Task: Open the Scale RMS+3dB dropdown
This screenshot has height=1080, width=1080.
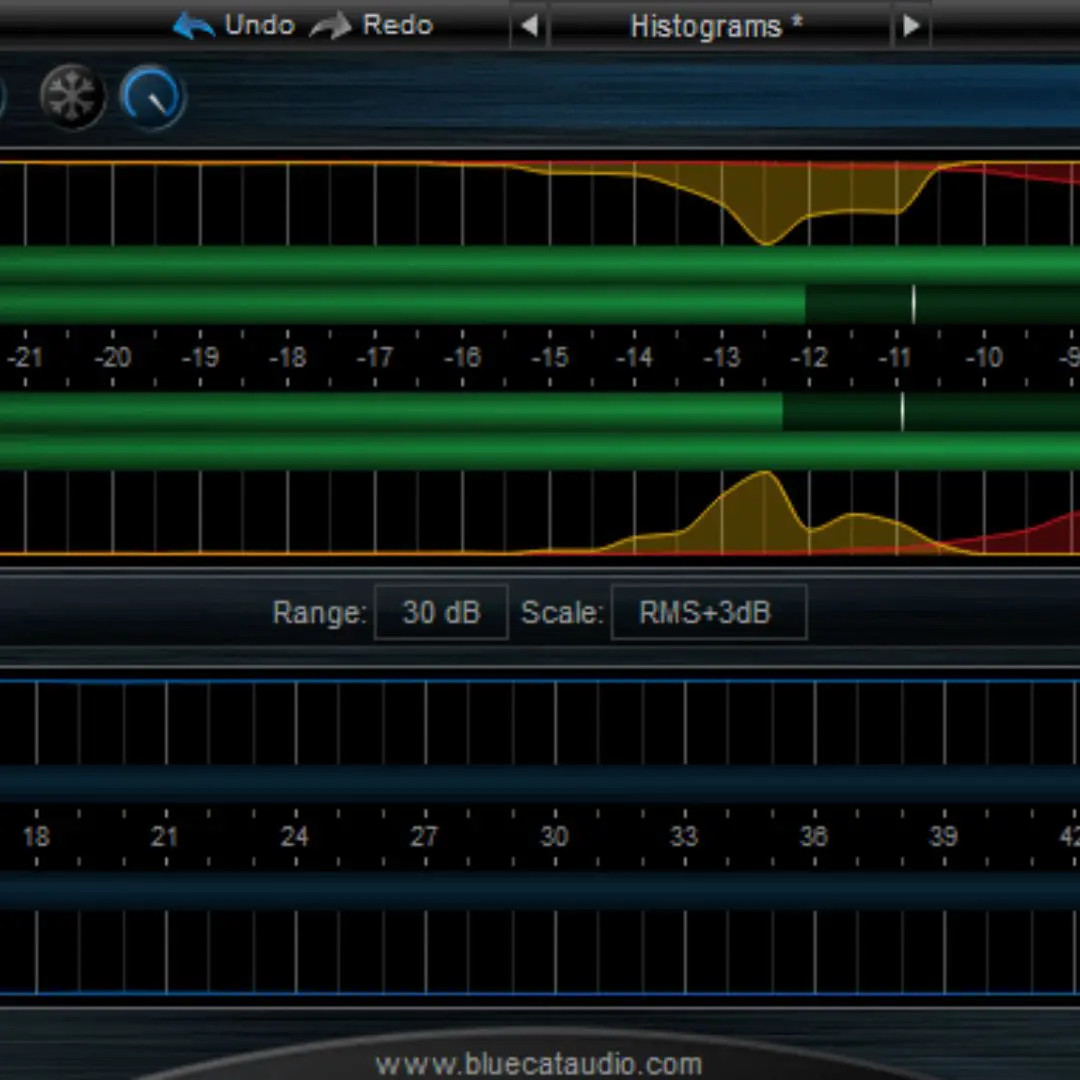Action: point(709,612)
